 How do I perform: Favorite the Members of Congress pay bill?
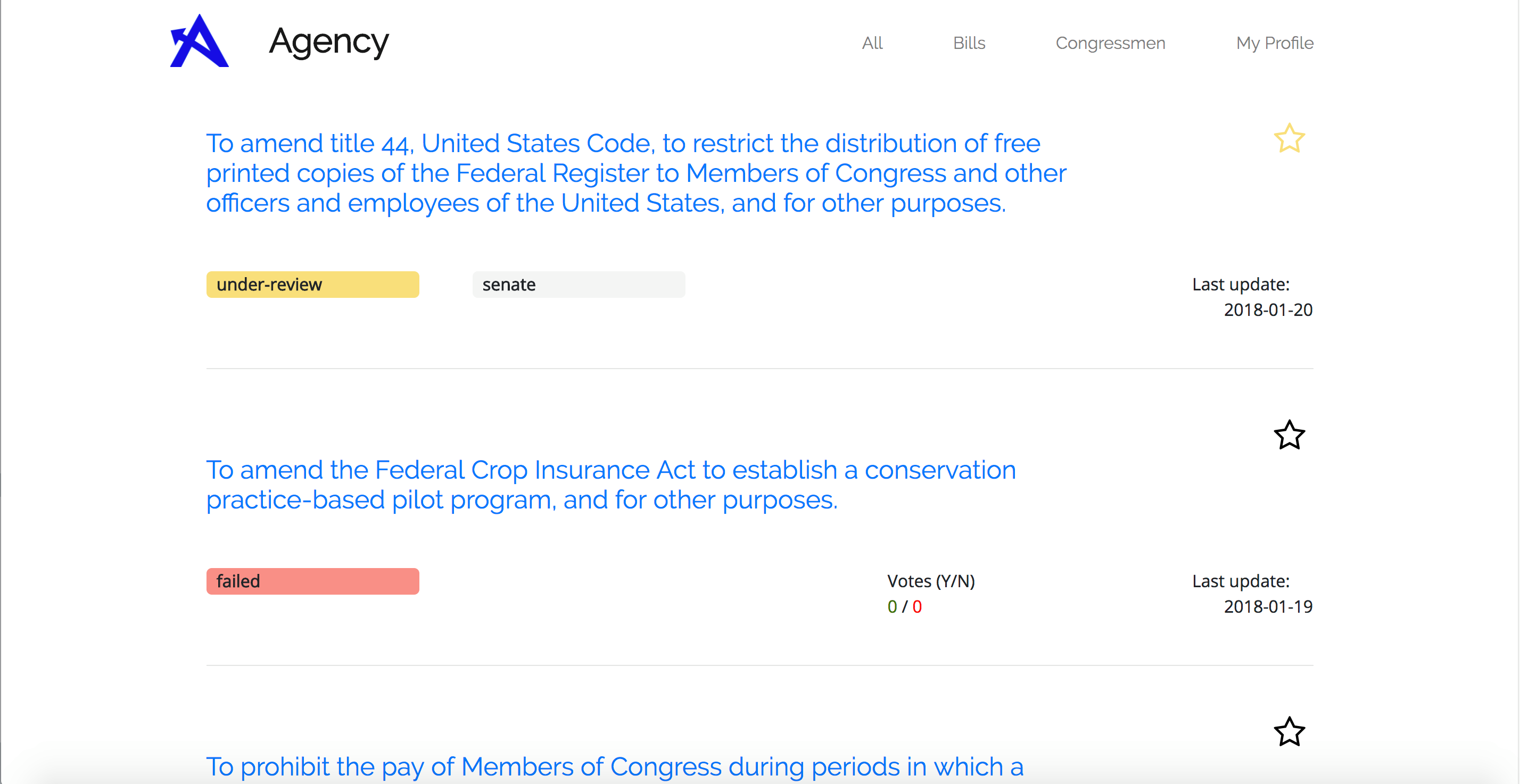1289,732
